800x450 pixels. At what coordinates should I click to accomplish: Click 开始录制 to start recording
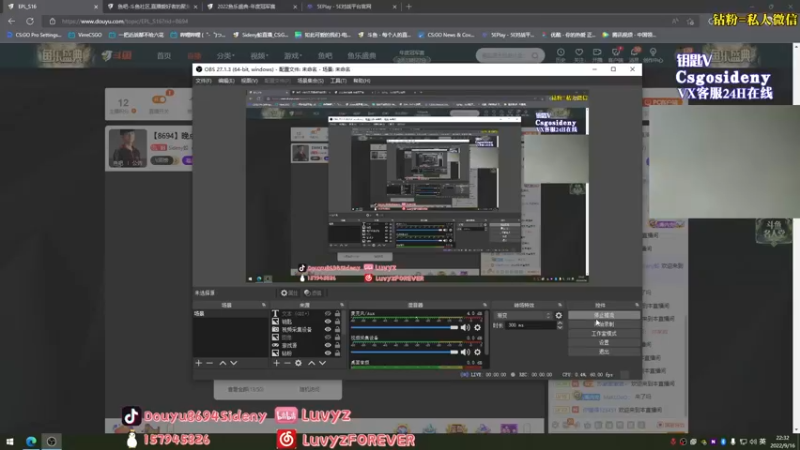click(604, 324)
